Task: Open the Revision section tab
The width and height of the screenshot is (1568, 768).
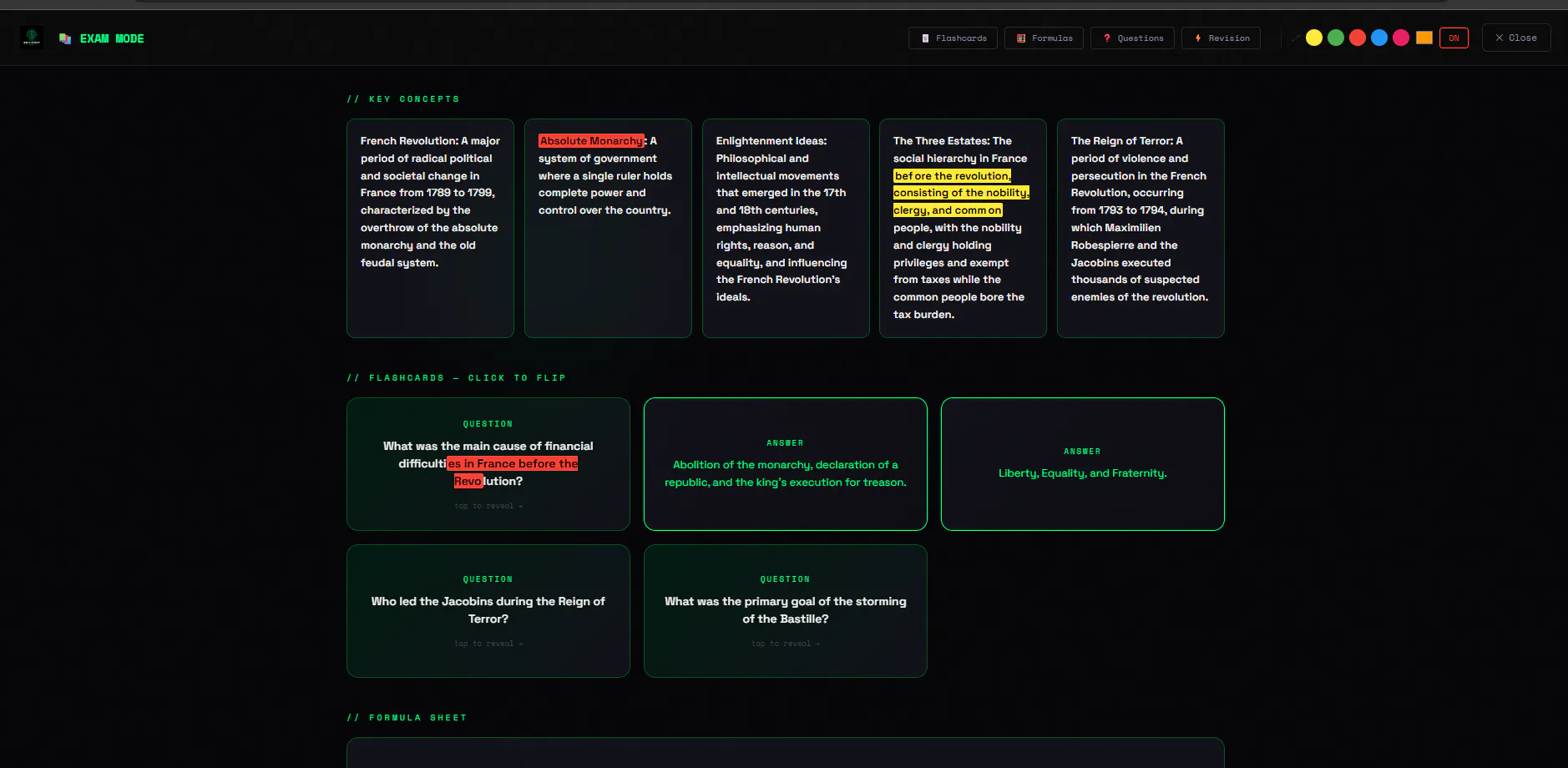Action: 1221,38
